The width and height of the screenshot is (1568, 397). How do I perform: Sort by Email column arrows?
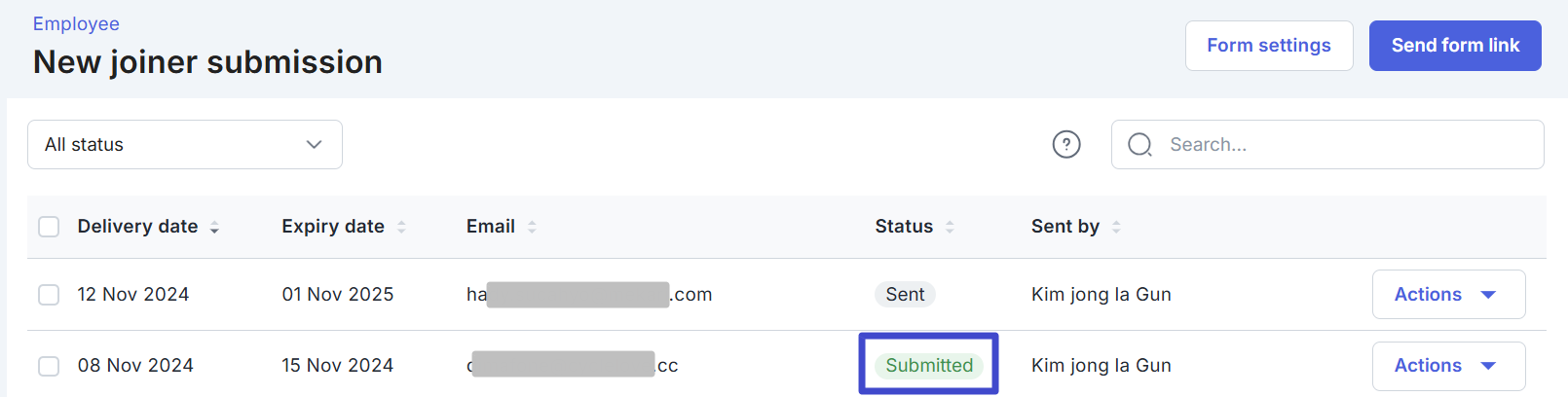[532, 227]
